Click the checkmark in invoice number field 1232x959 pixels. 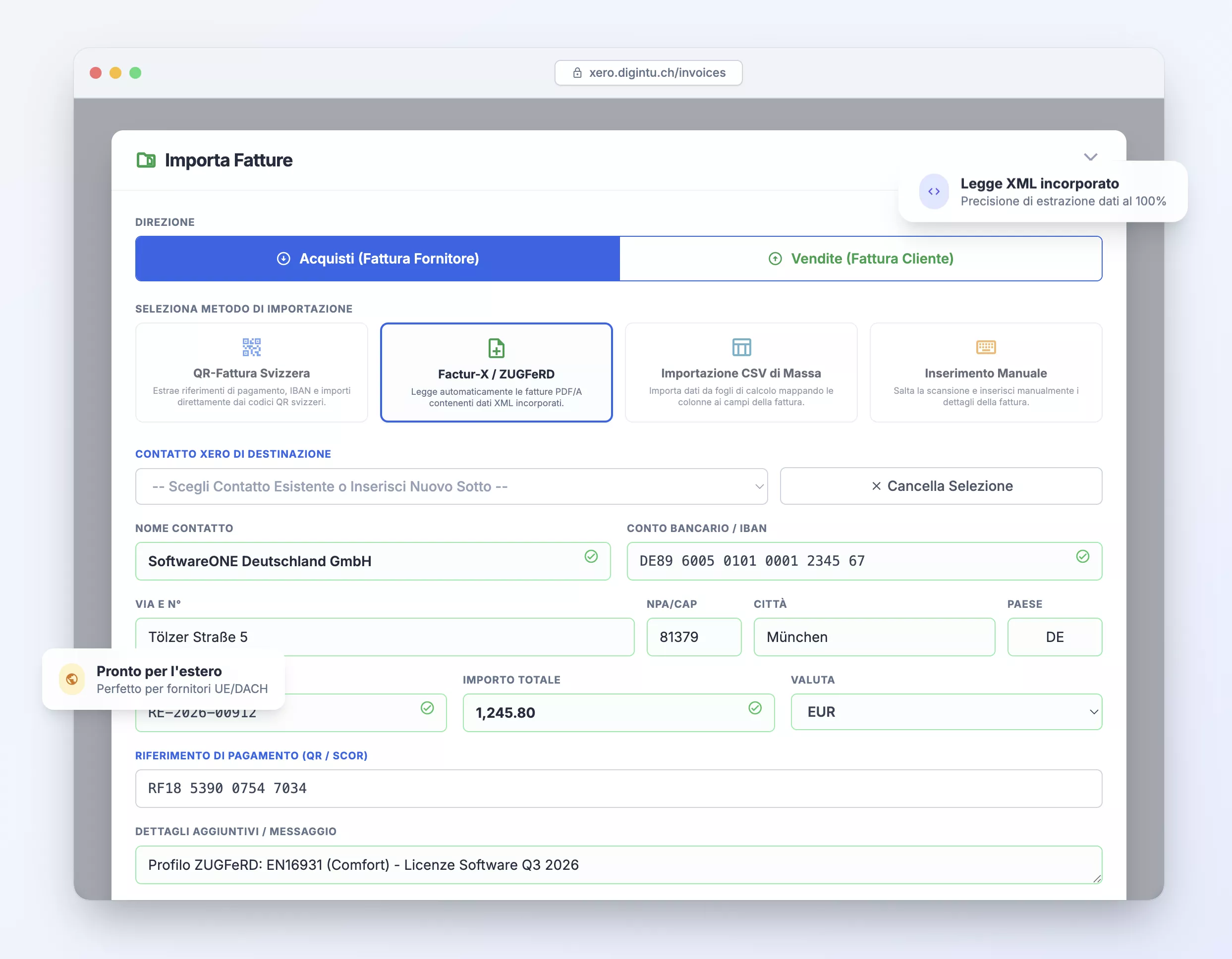pyautogui.click(x=428, y=708)
